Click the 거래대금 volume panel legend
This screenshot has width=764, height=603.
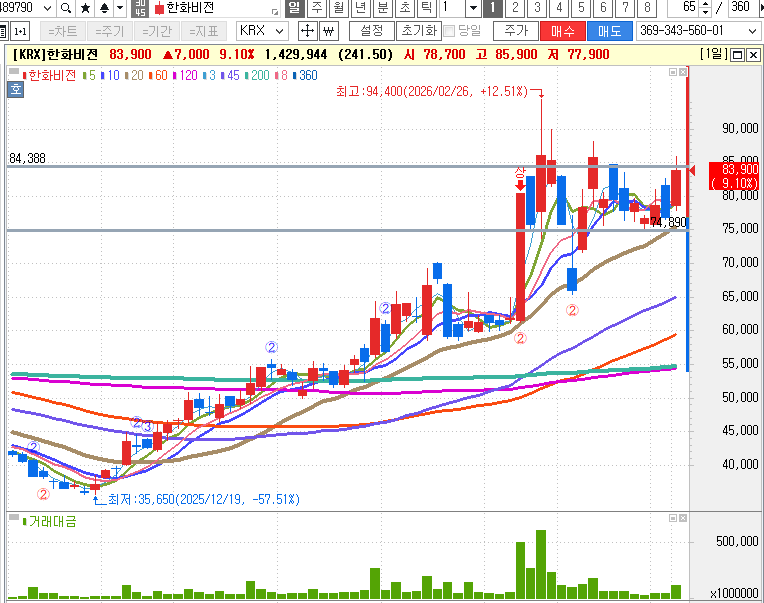(50, 522)
